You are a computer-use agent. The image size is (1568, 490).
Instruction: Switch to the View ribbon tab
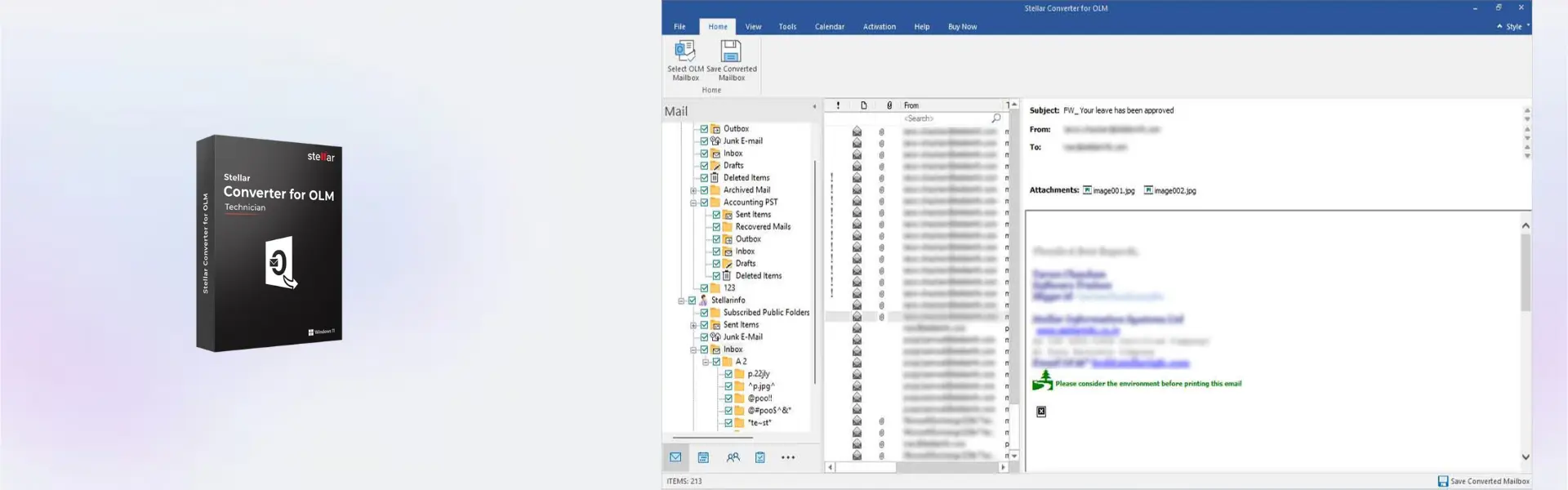click(753, 27)
